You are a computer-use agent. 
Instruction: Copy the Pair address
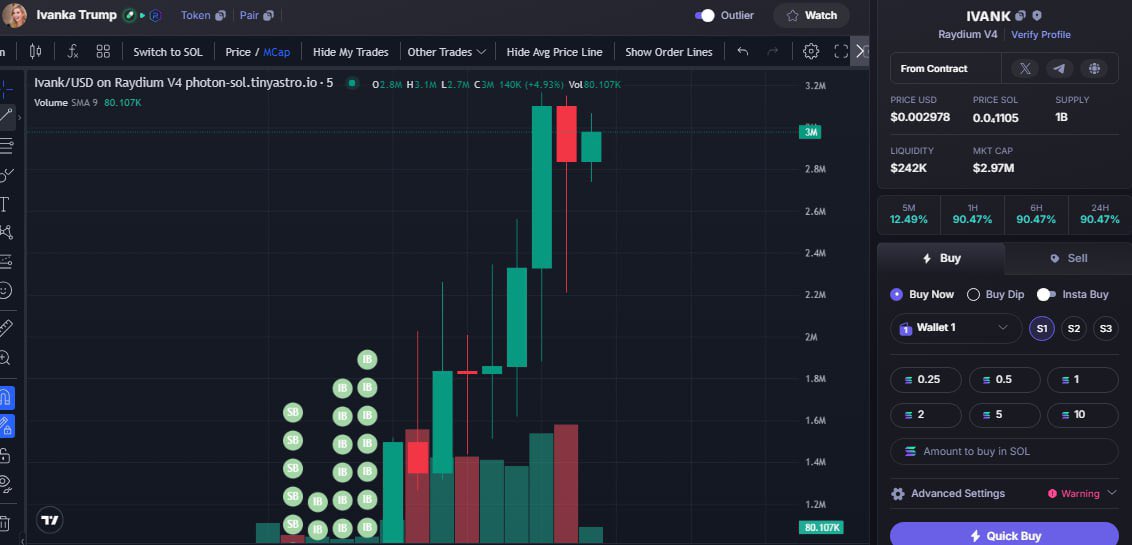[x=269, y=15]
